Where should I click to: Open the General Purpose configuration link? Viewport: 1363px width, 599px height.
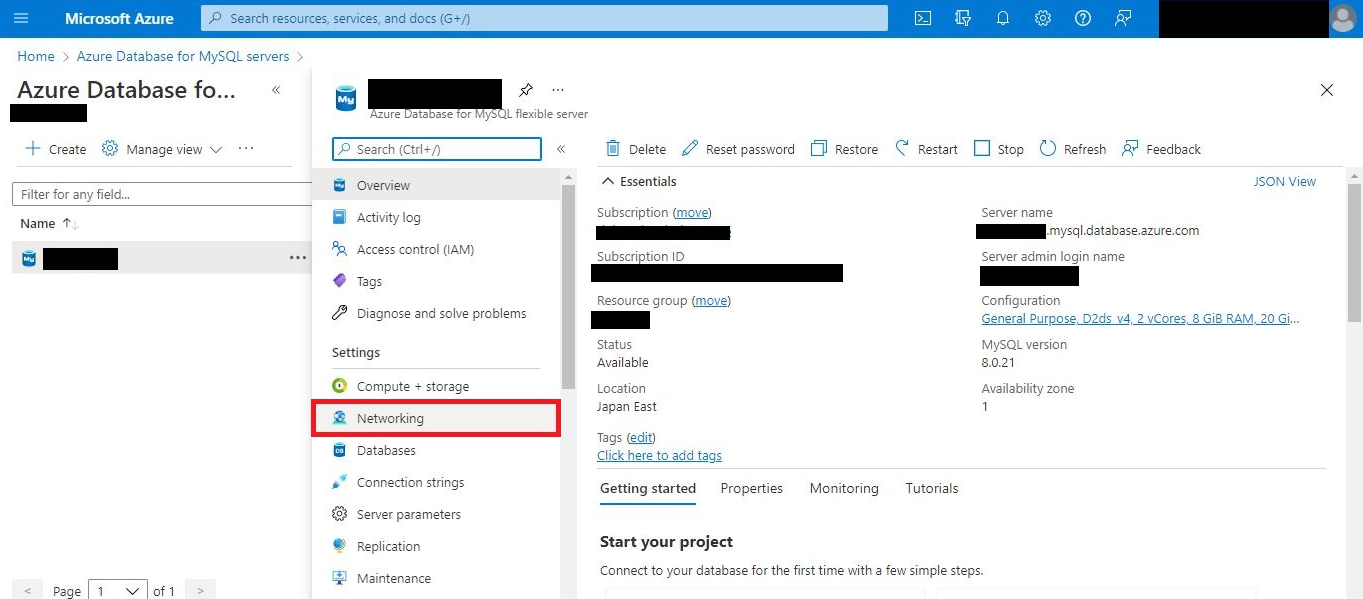1141,318
